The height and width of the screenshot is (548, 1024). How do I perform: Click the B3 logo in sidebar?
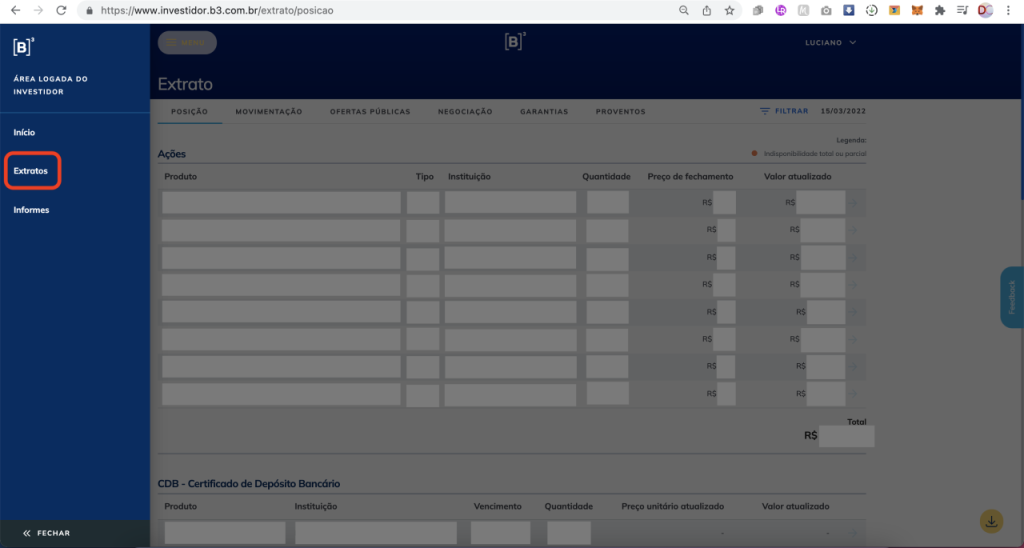[x=24, y=47]
